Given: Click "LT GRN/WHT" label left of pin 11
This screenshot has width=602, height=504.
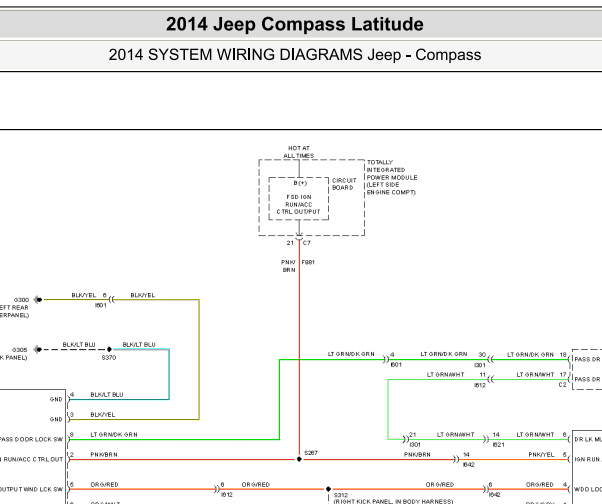Looking at the screenshot, I should (445, 374).
